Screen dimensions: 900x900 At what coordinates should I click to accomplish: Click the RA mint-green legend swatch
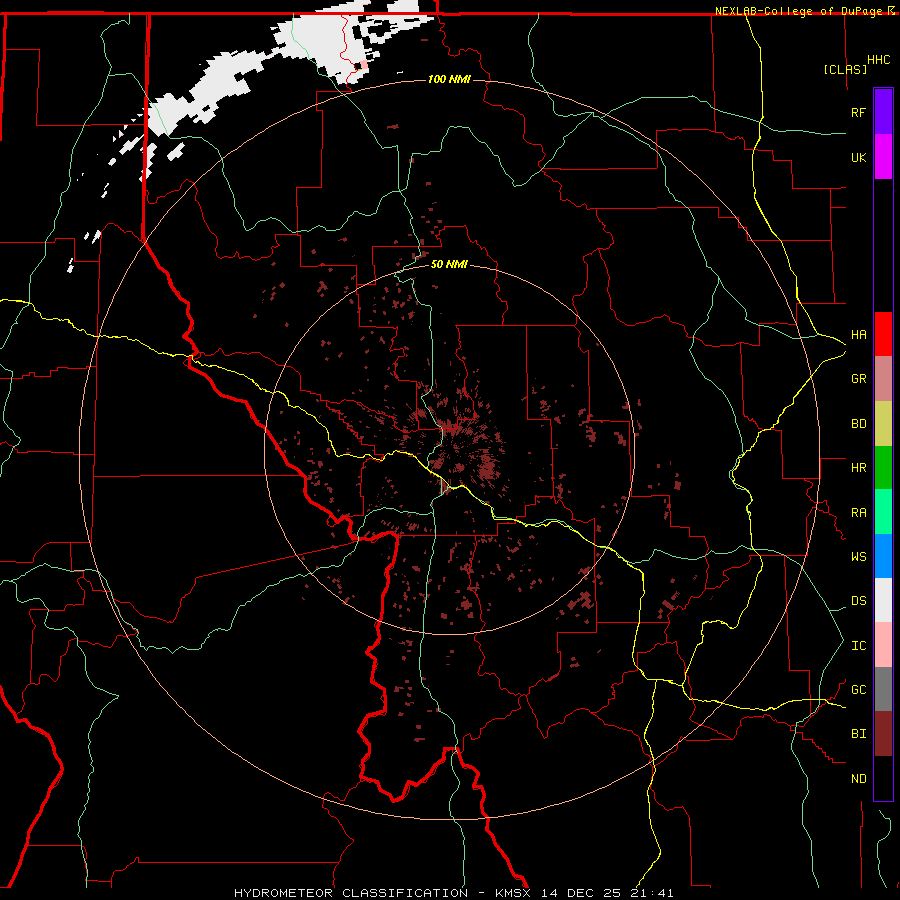(883, 512)
